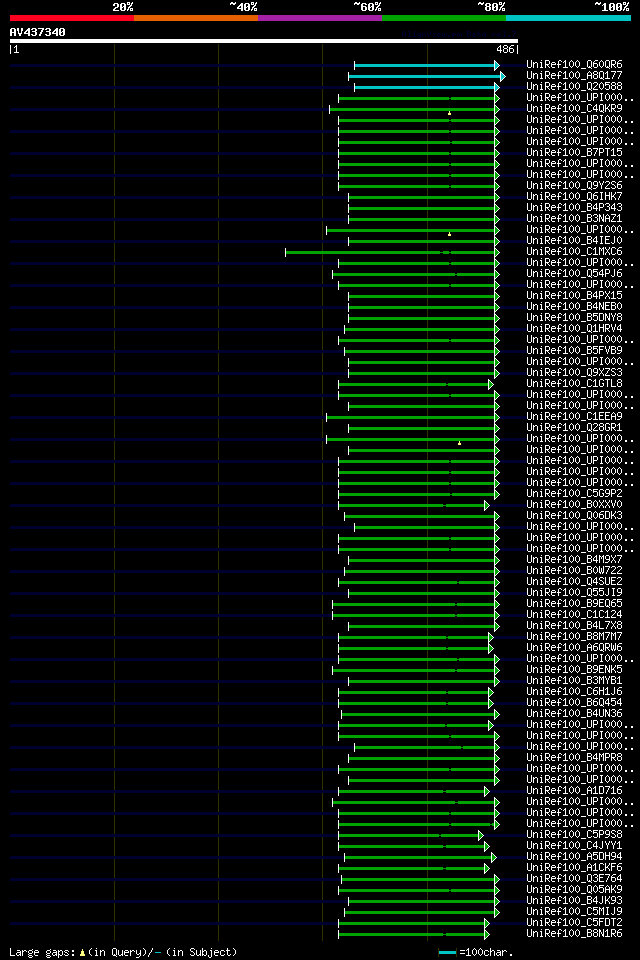Viewport: 640px width, 960px height.
Task: Select hit UniRef100_C4QKR9
Action: pyautogui.click(x=574, y=108)
